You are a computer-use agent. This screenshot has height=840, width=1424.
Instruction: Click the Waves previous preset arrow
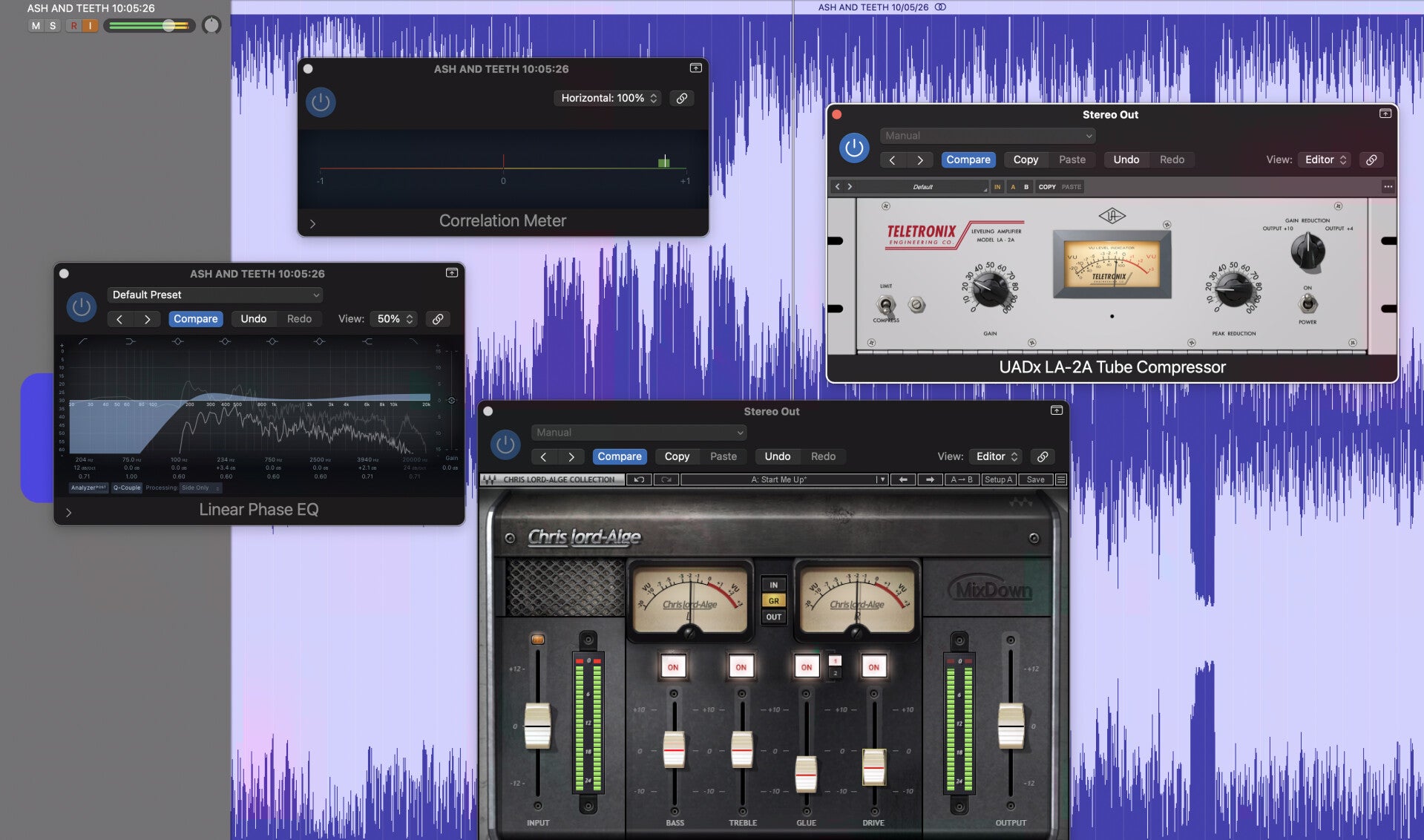[x=903, y=479]
